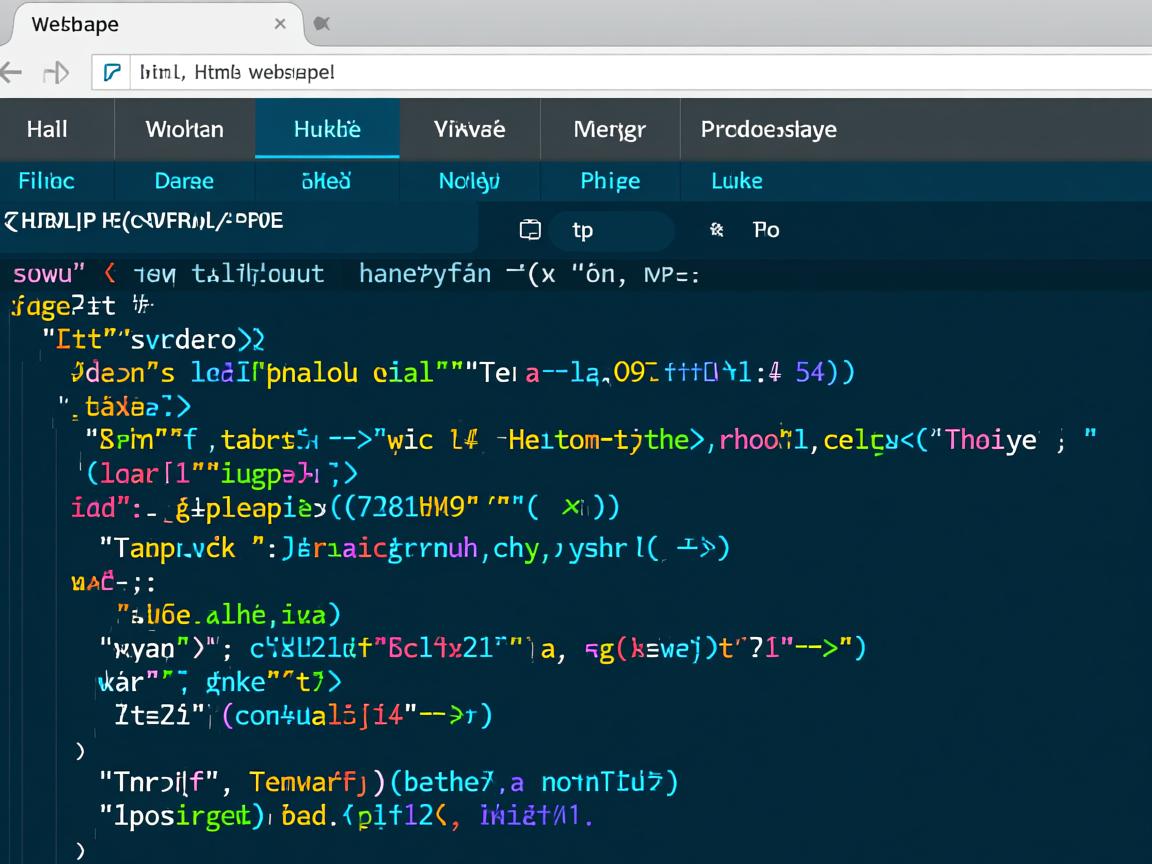Screen dimensions: 1152x864
Task: Click the Filibc sub-menu item
Action: click(46, 181)
